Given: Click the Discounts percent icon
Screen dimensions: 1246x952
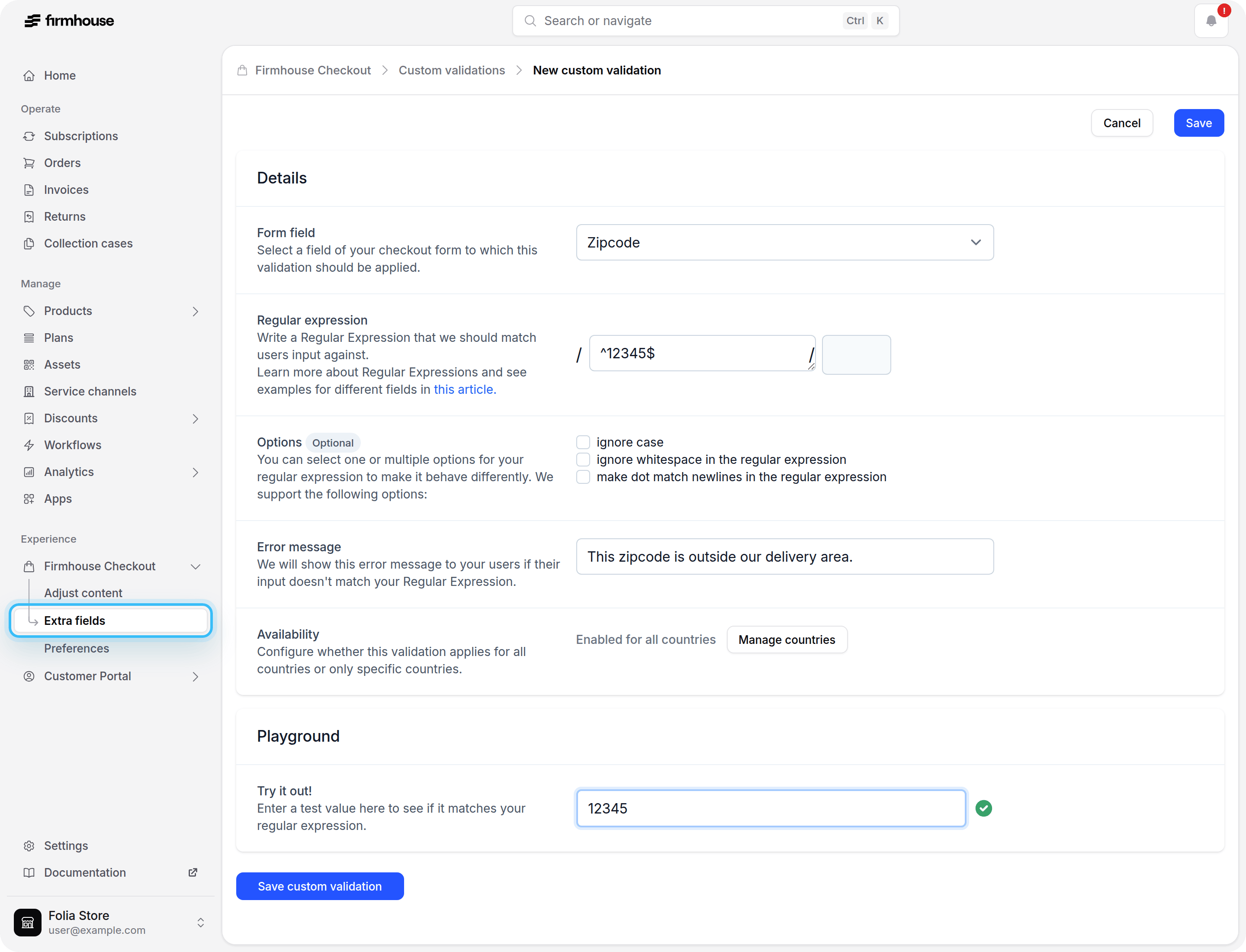Looking at the screenshot, I should pyautogui.click(x=29, y=419).
